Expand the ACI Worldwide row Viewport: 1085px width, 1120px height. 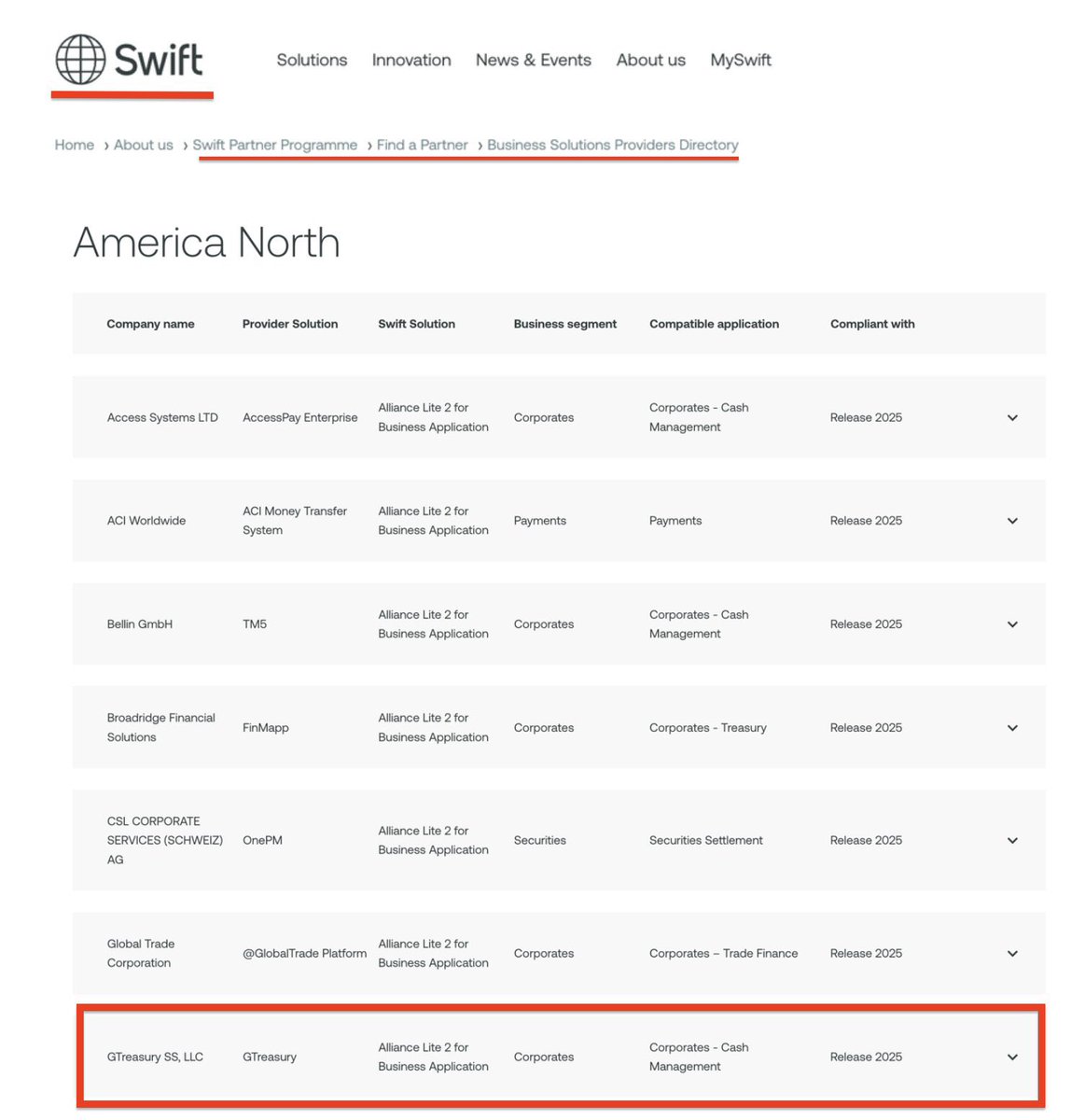coord(1012,521)
